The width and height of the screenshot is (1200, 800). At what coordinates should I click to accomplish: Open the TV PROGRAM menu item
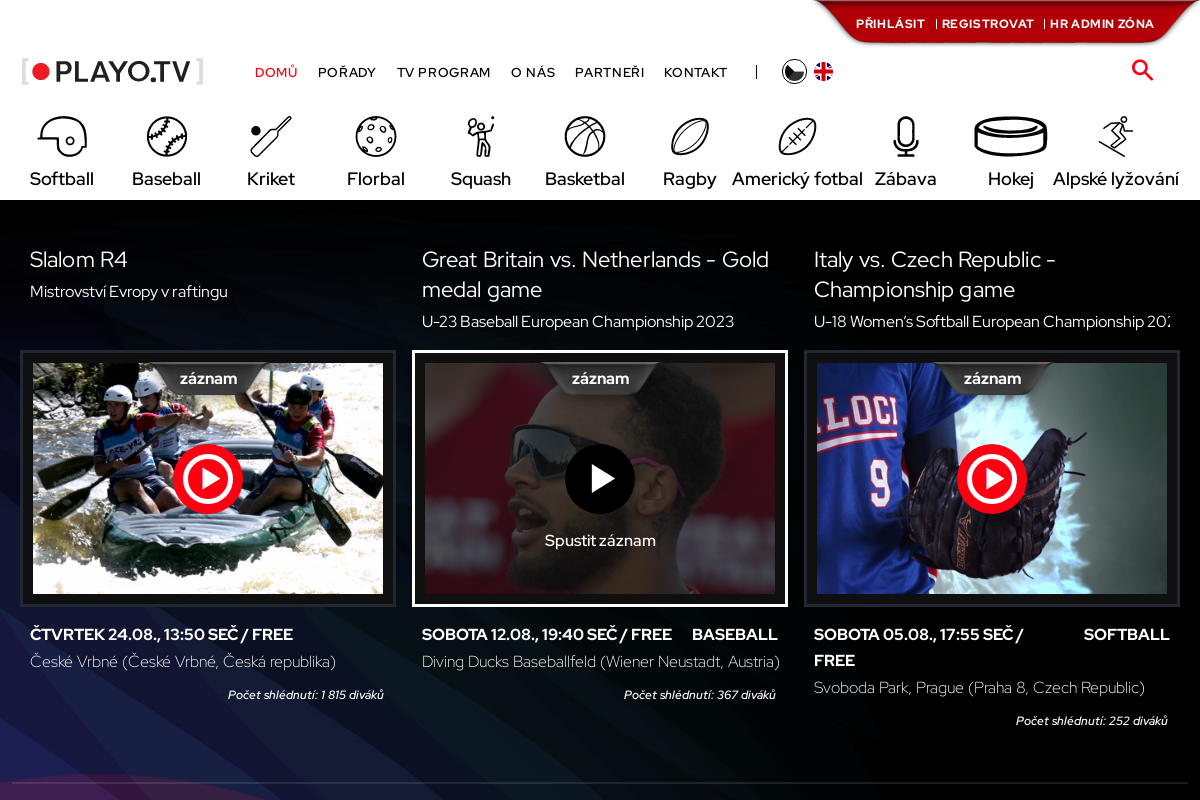[x=444, y=72]
